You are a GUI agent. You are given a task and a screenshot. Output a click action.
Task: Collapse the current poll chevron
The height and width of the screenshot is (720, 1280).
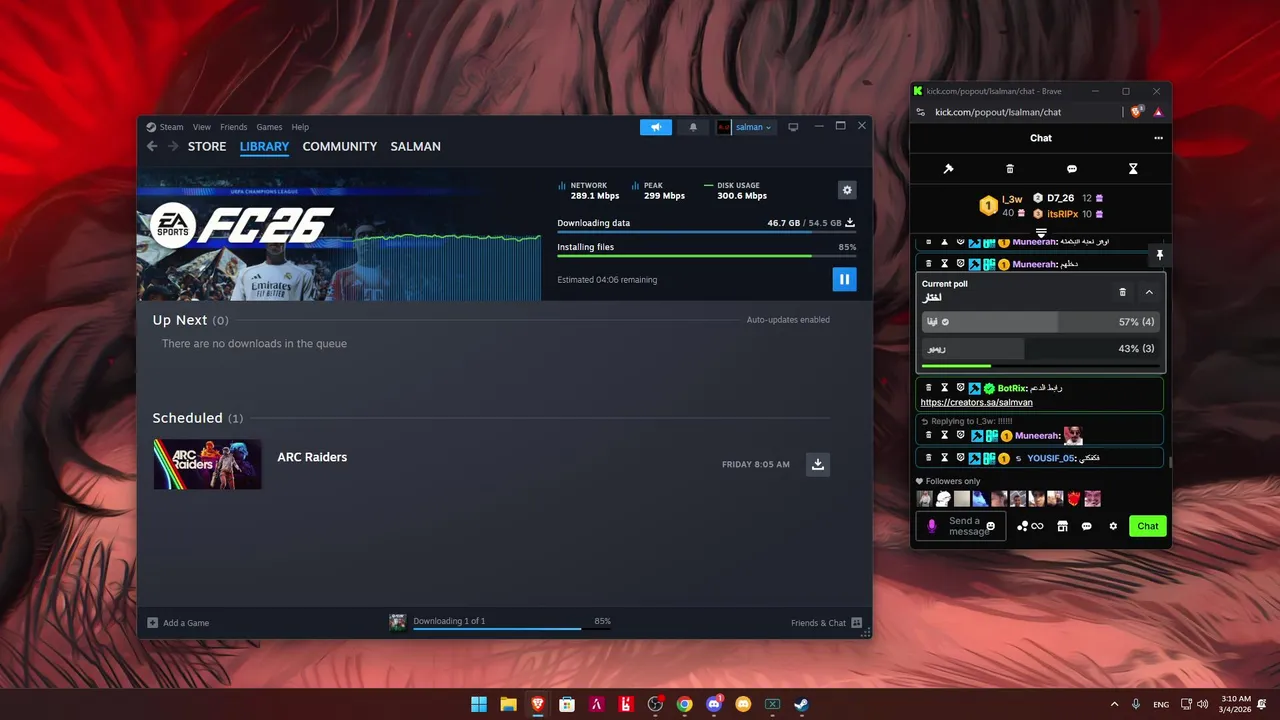click(1149, 292)
